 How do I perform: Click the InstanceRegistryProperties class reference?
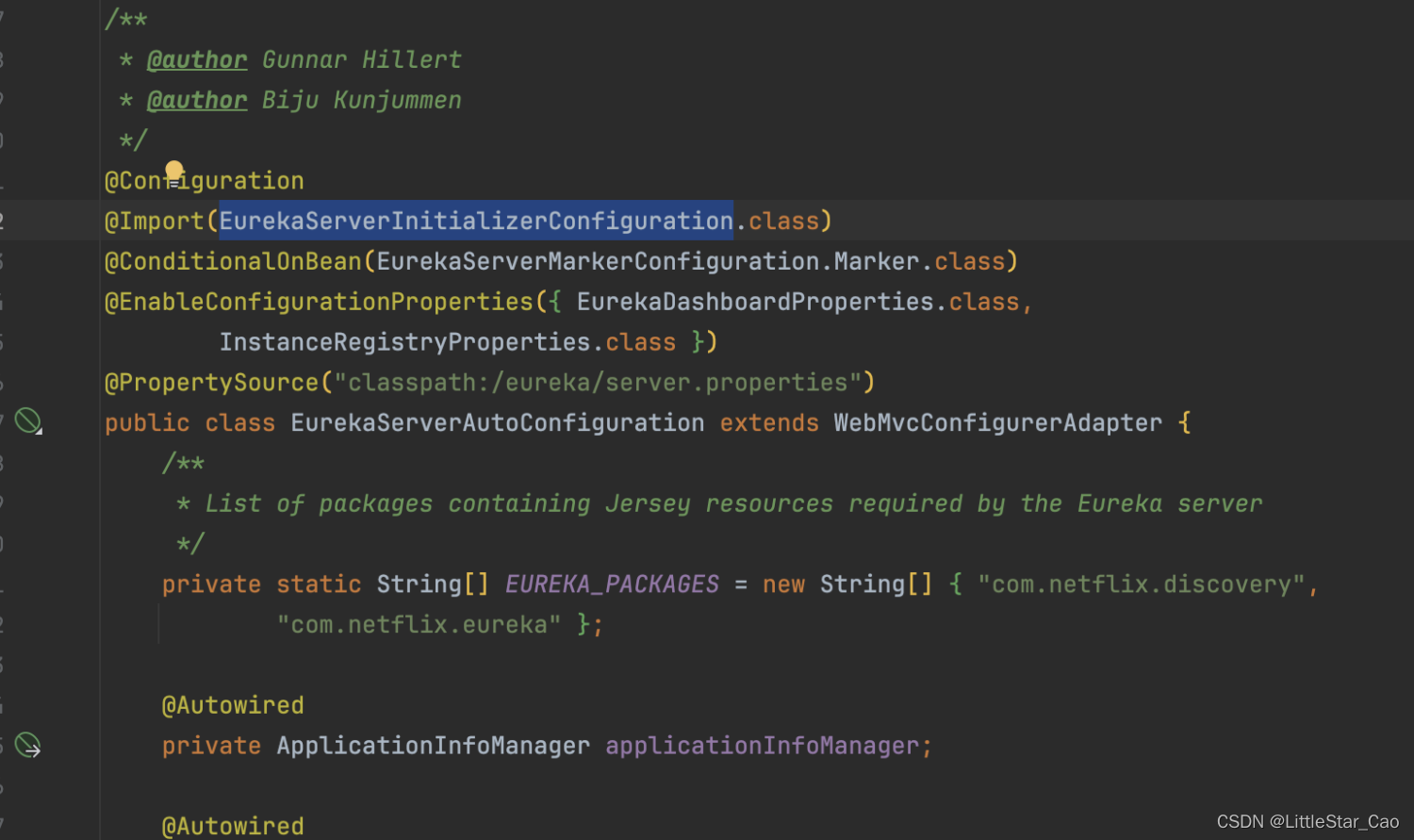click(405, 342)
